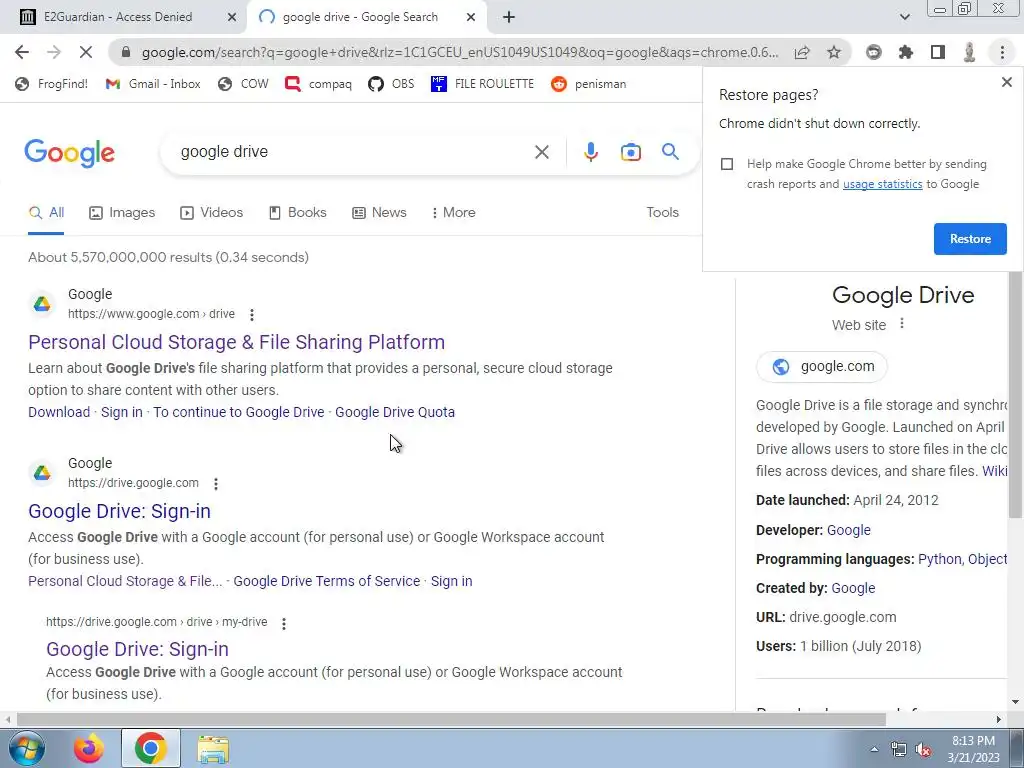This screenshot has width=1024, height=768.
Task: Open the taskbar clock showing 8:13 PM
Action: pos(973,749)
